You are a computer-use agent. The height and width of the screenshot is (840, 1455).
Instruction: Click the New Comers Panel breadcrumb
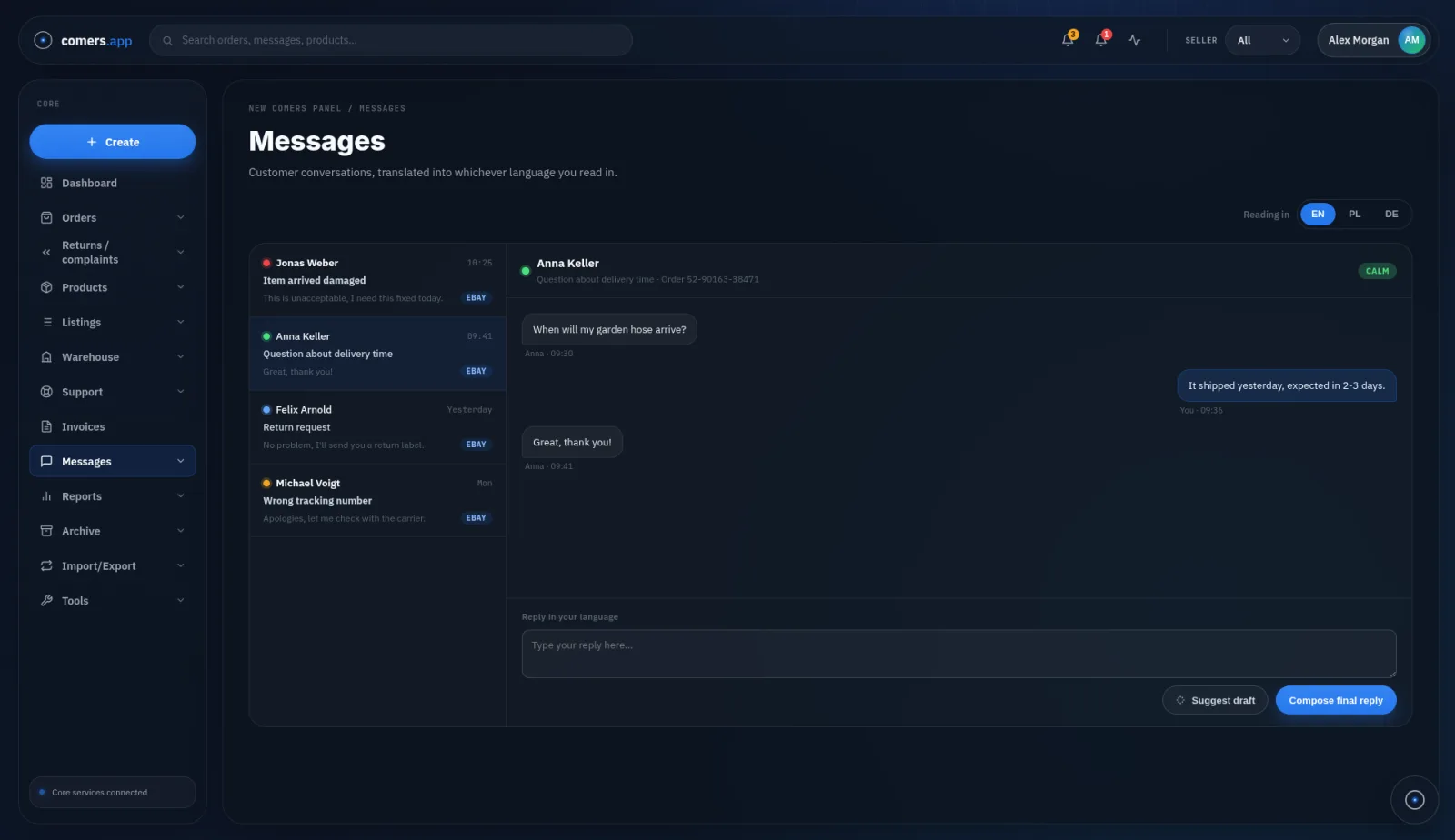click(x=296, y=108)
